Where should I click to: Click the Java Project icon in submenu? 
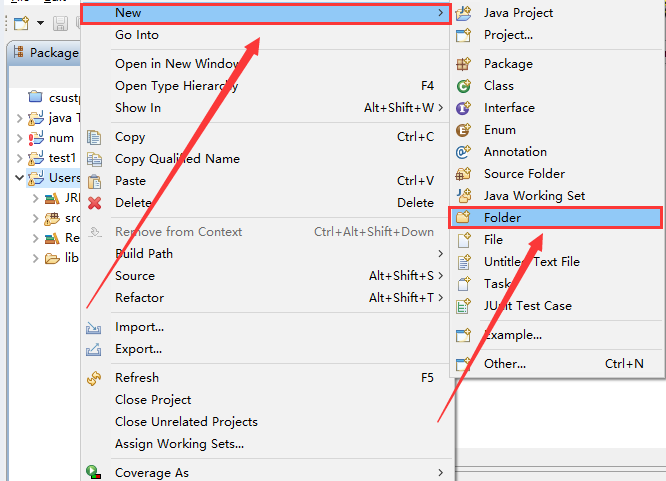click(463, 13)
